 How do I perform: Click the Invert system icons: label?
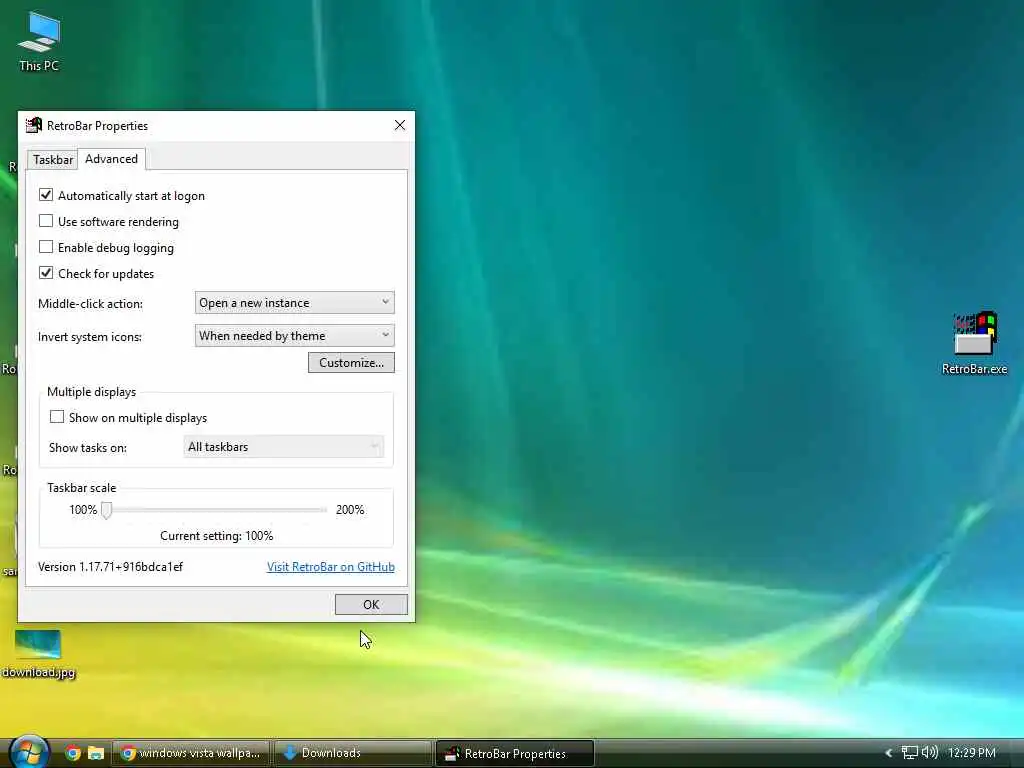pyautogui.click(x=89, y=337)
